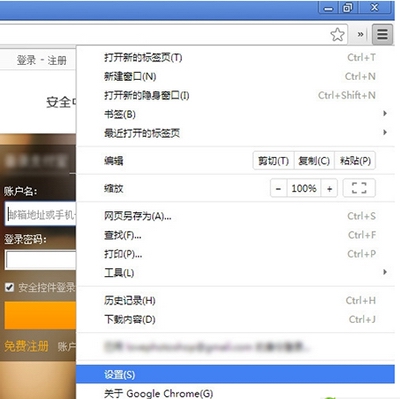This screenshot has width=400, height=399.
Task: Open the 免费注册 free registration link
Action: tap(26, 346)
